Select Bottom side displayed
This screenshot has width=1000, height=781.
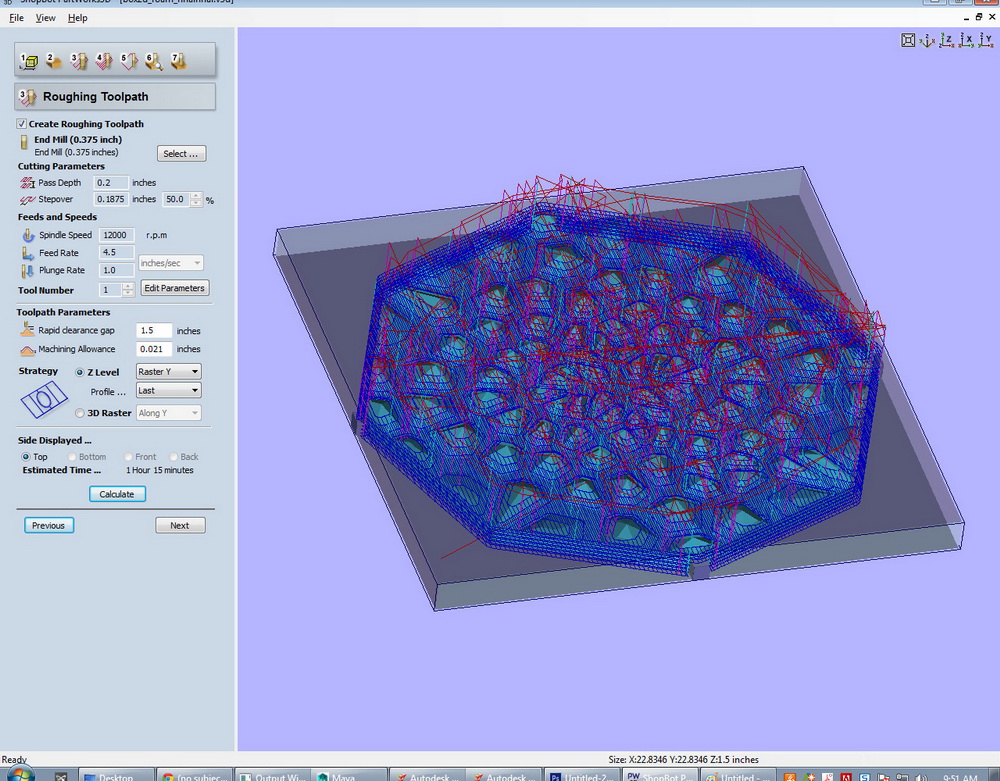(72, 456)
